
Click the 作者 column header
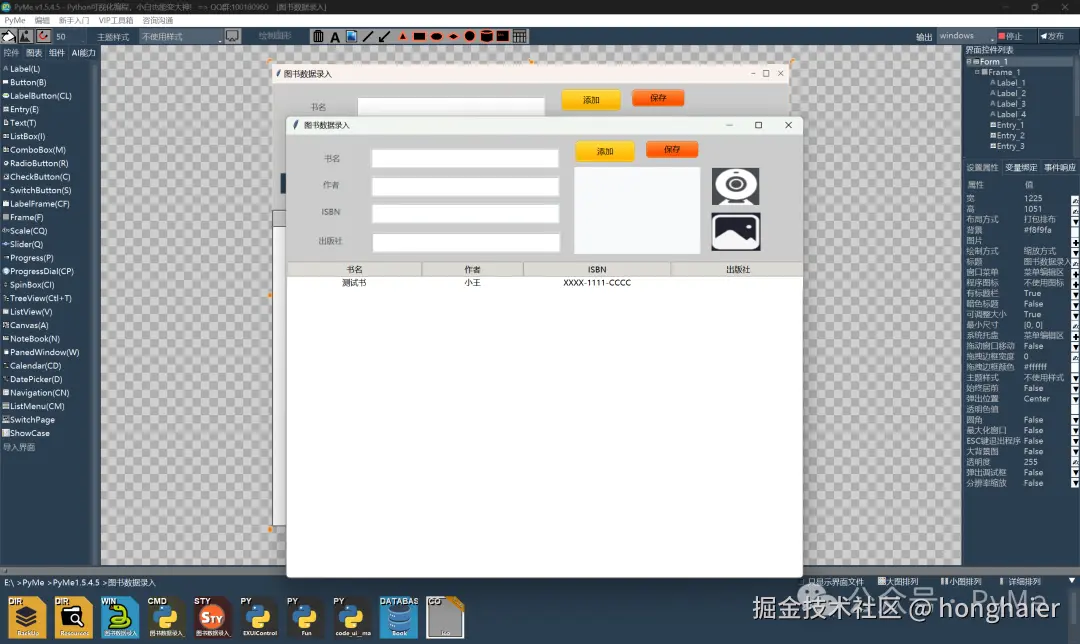[x=472, y=269]
